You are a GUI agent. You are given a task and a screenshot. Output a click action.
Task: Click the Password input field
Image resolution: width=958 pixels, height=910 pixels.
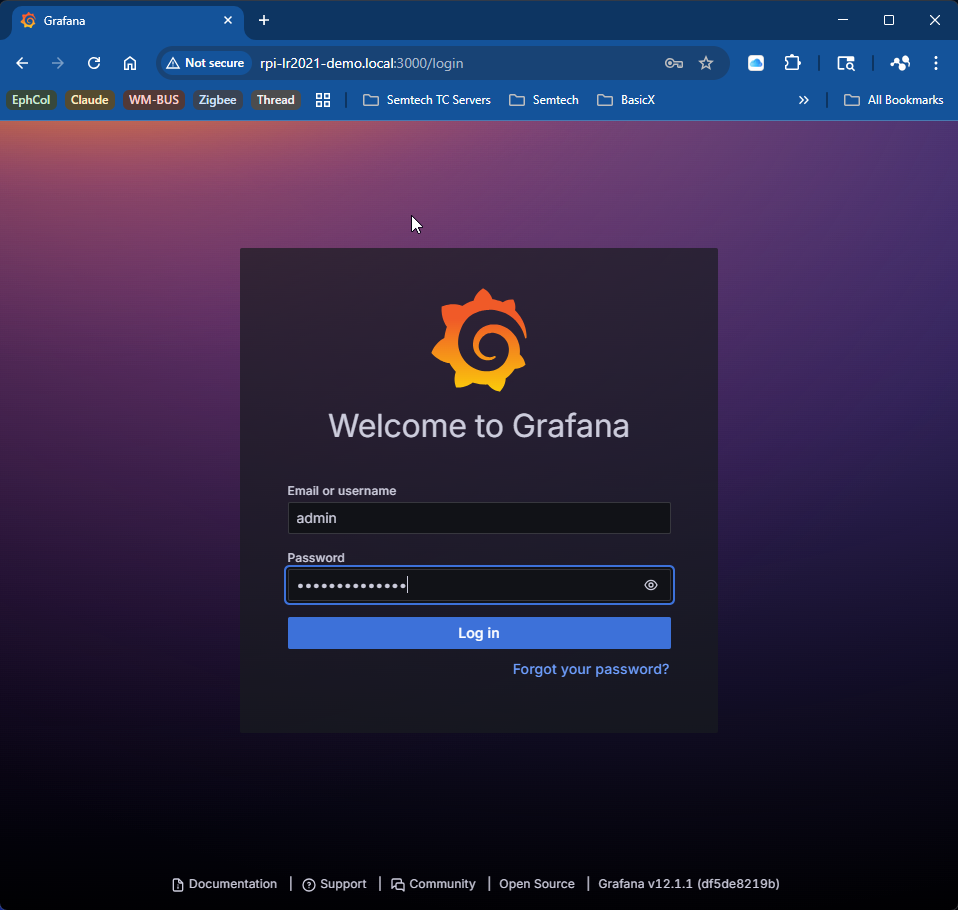pyautogui.click(x=479, y=585)
